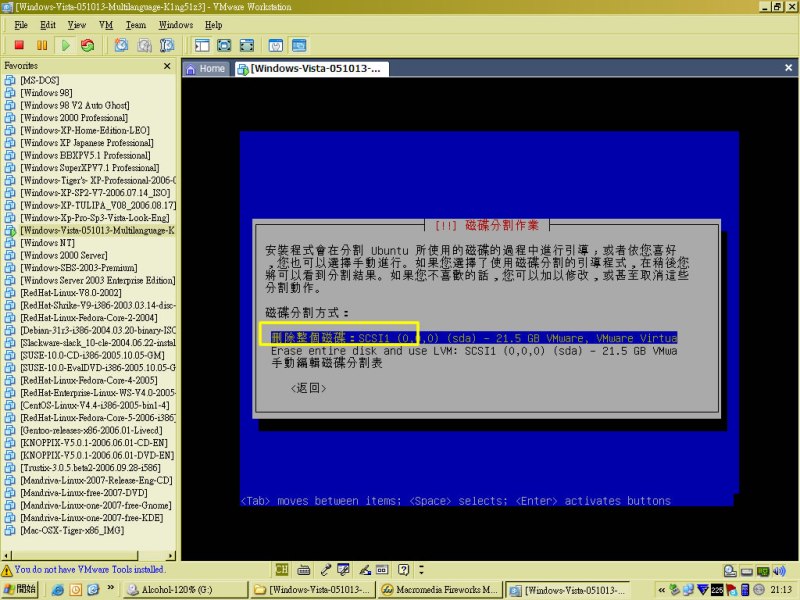Viewport: 800px width, 600px height.
Task: Open the View menu
Action: click(x=77, y=25)
